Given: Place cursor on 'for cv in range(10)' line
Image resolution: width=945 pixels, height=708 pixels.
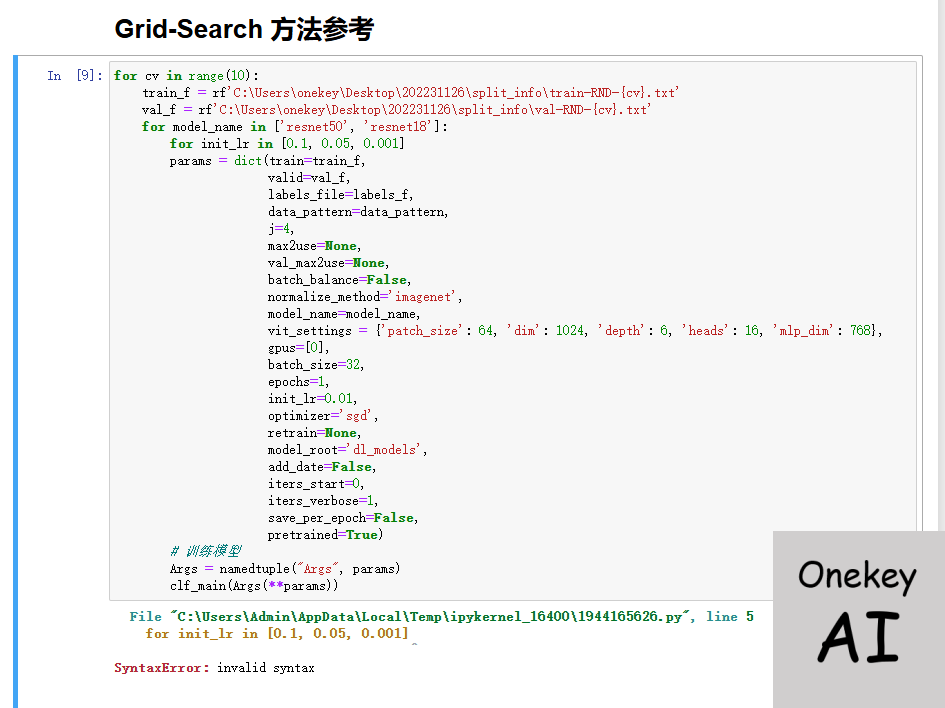Looking at the screenshot, I should click(186, 76).
